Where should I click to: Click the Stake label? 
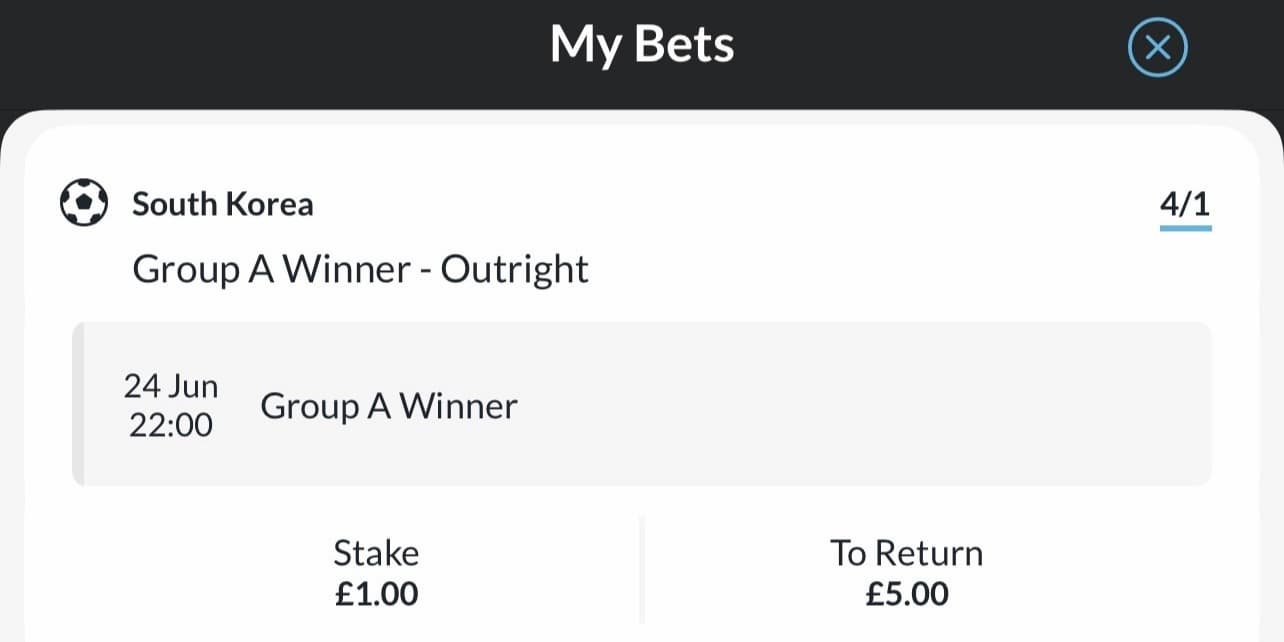pyautogui.click(x=376, y=553)
